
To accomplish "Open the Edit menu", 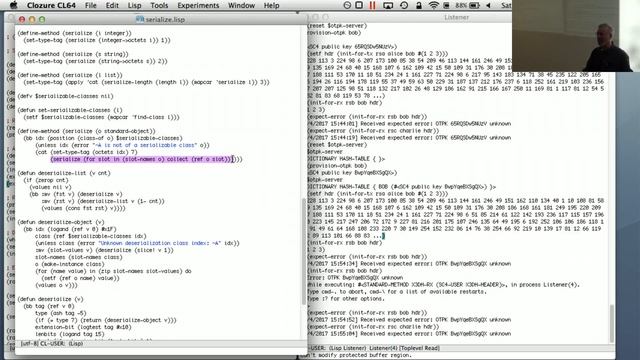I will click(112, 5).
